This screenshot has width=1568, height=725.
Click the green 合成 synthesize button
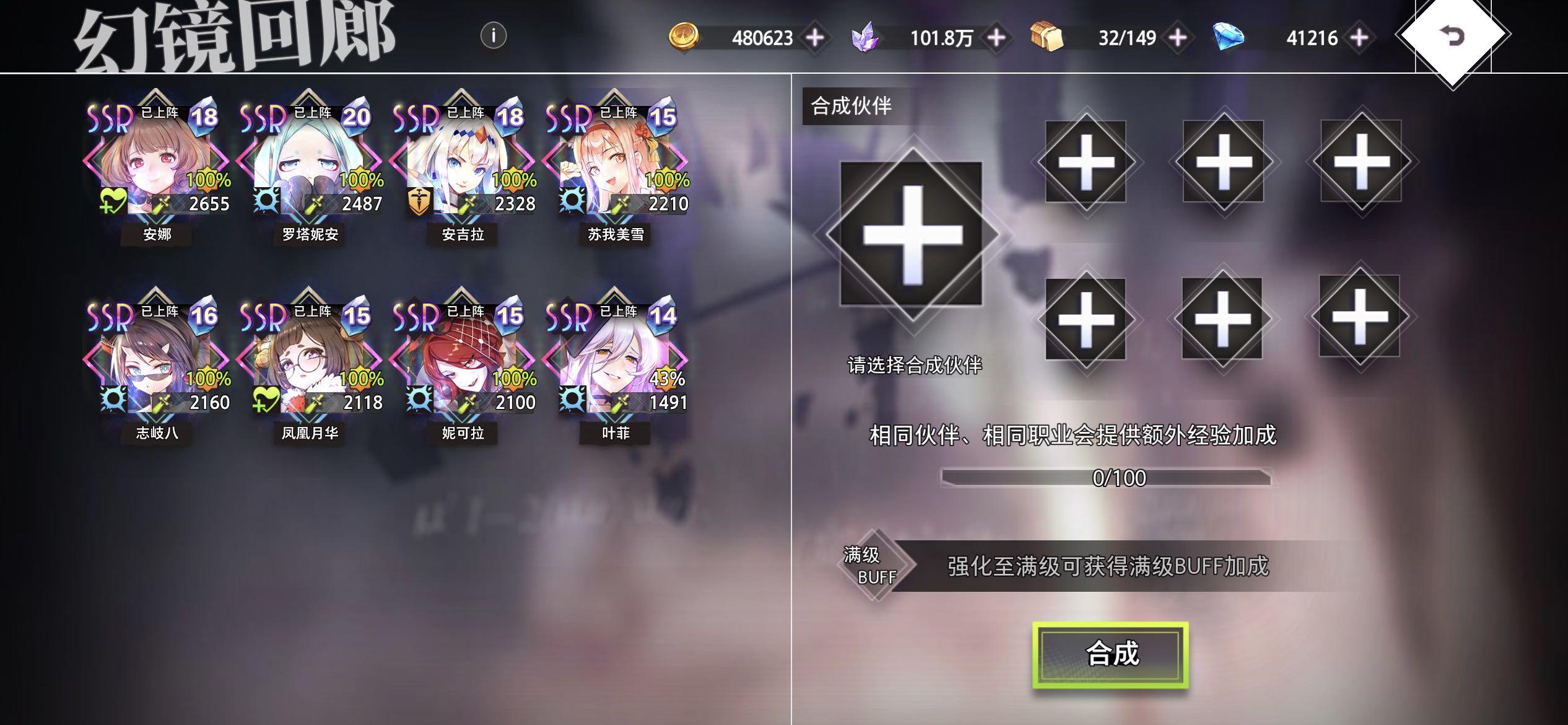pos(1111,654)
